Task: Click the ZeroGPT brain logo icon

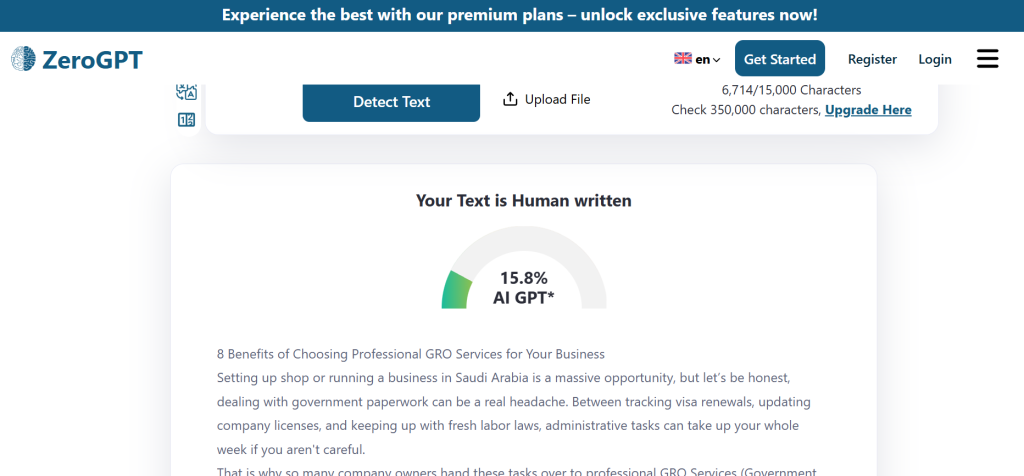Action: pos(24,59)
